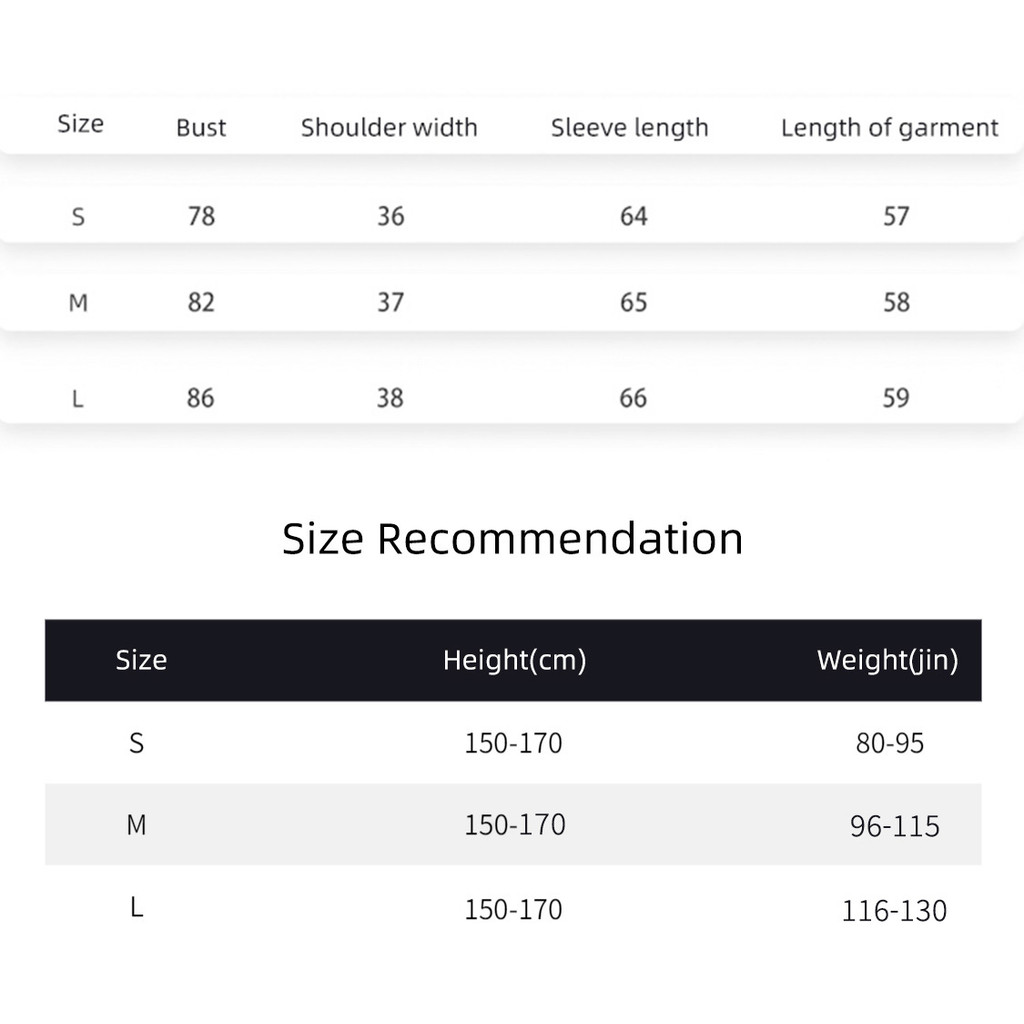Click the "Length of garment" column header

pos(889,128)
